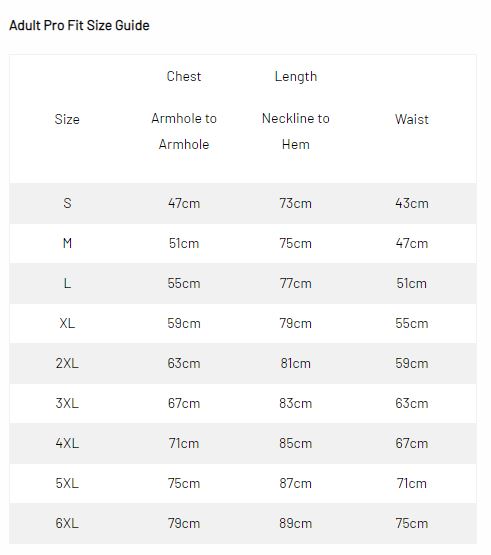Select the Neckline to Hem subheading
The image size is (491, 555).
296,131
